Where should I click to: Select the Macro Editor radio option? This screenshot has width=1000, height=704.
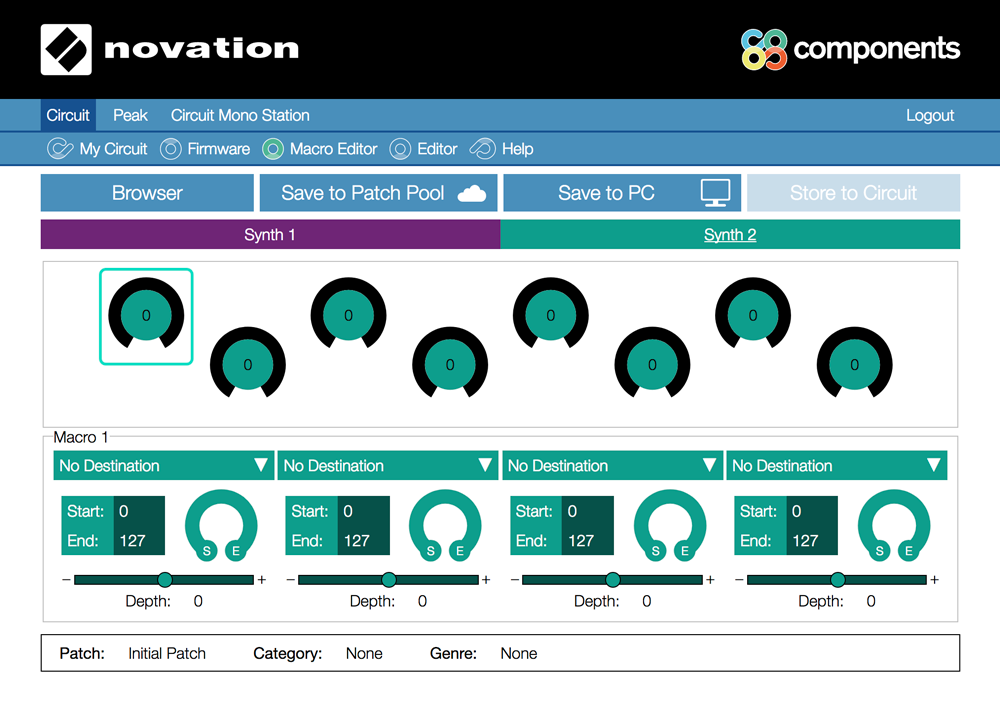point(272,149)
